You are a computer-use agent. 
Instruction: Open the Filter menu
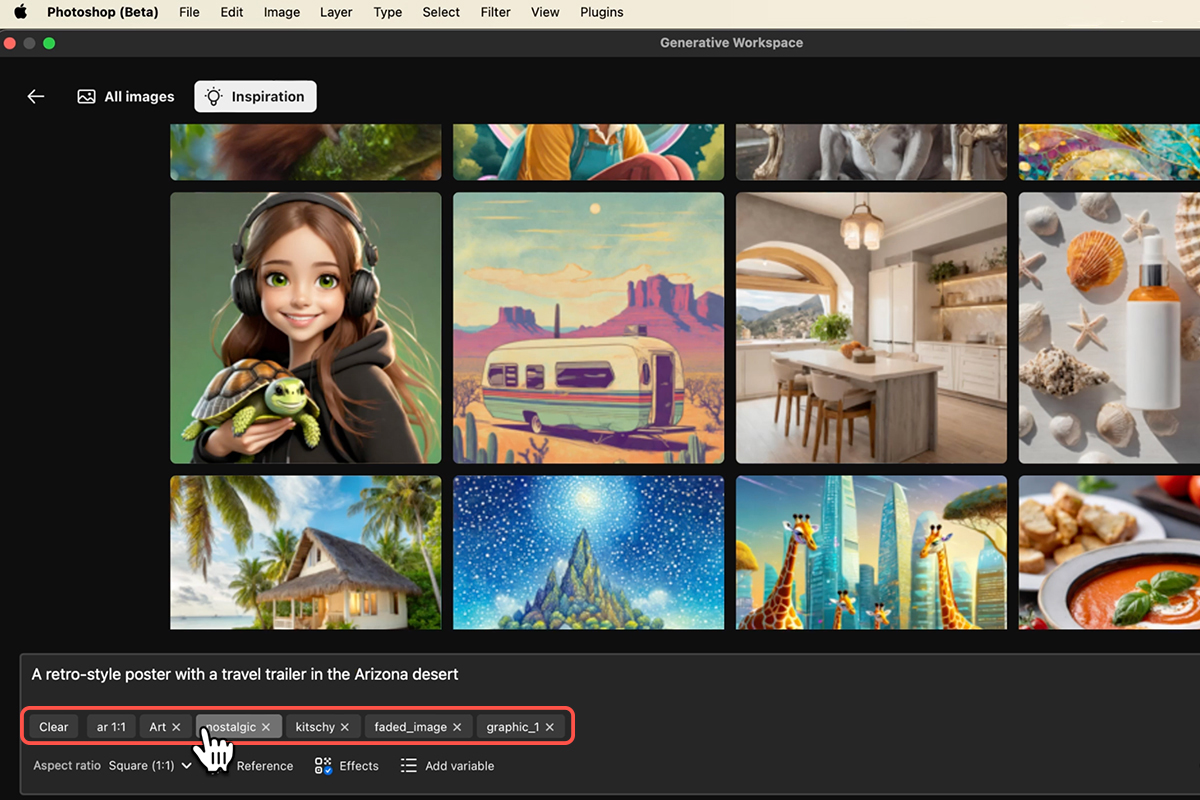[495, 12]
